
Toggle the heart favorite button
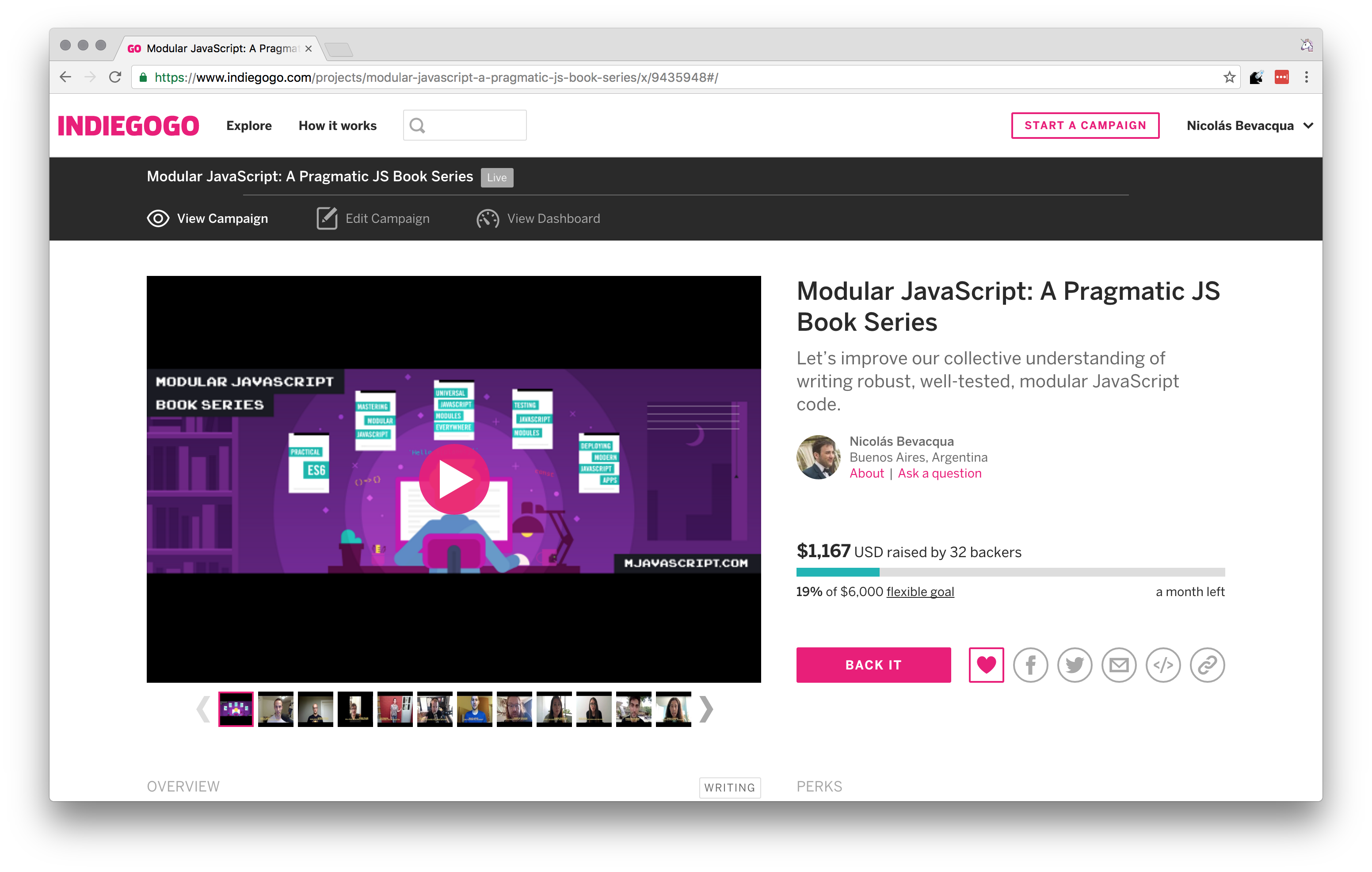[986, 665]
